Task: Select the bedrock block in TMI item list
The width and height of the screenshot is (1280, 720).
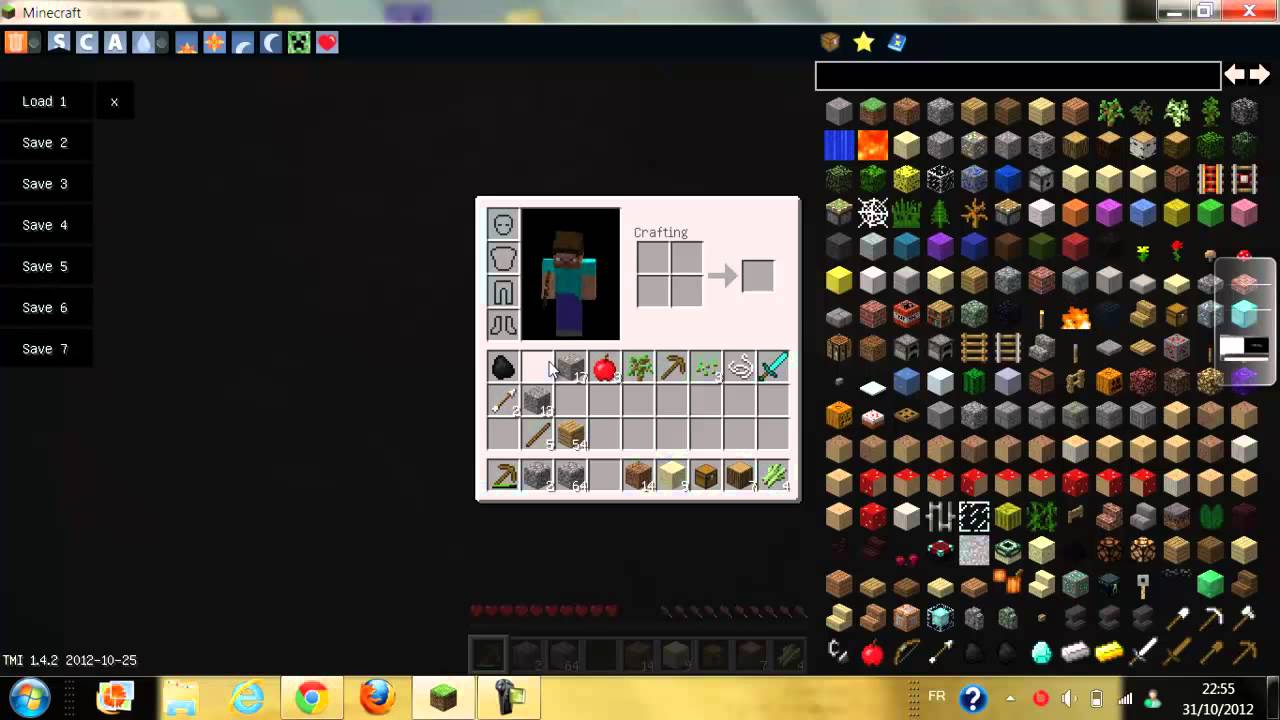Action: pyautogui.click(x=1244, y=110)
